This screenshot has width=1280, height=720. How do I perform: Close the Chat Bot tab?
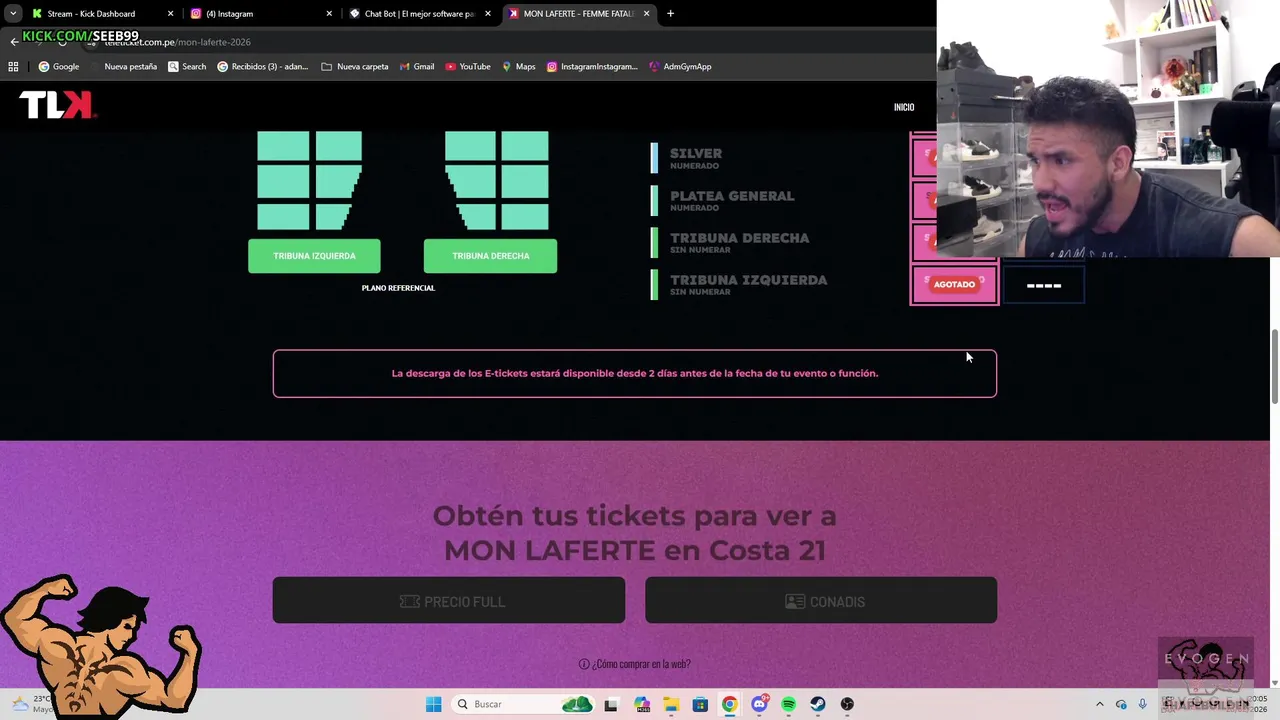coord(488,14)
